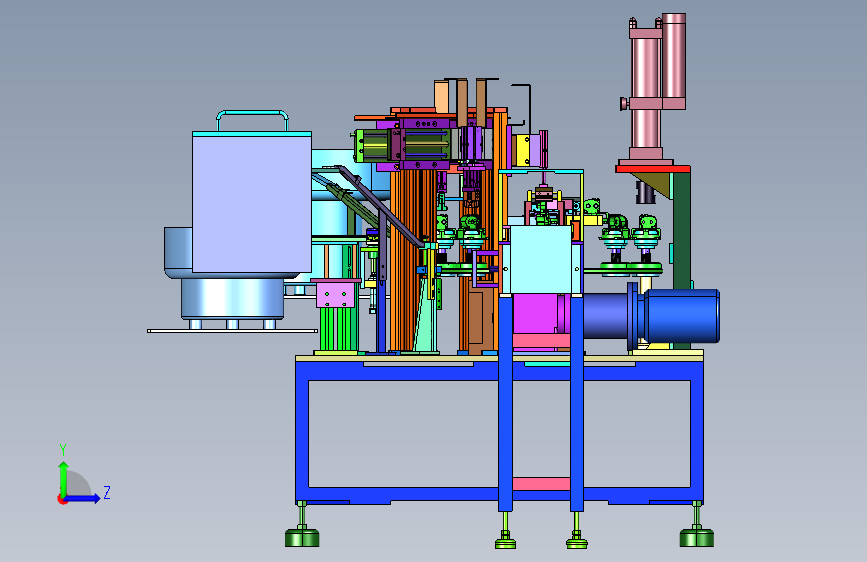Select the dark blue motor housing
Viewport: 867px width, 562px height.
click(x=681, y=316)
